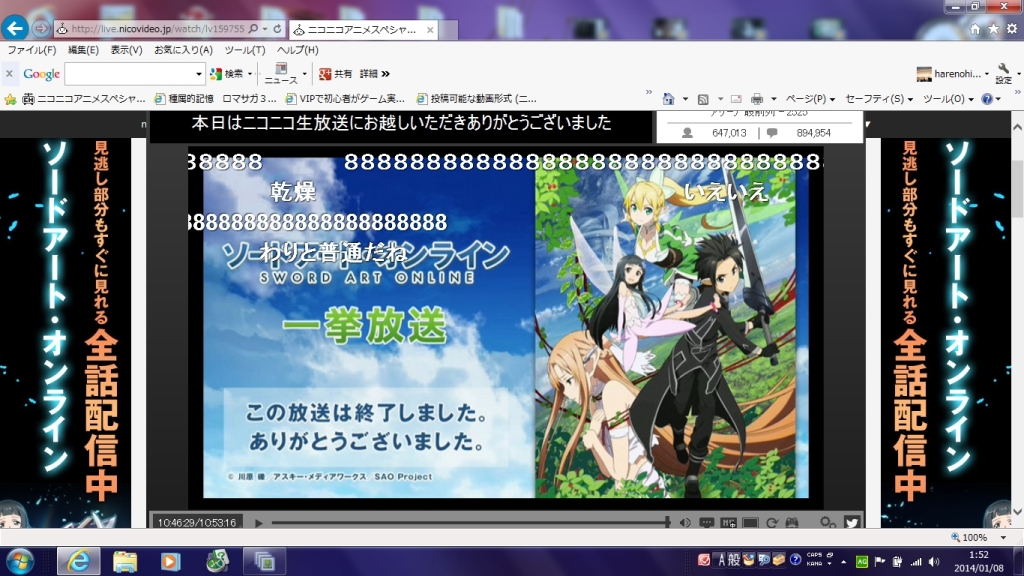Screen dimensions: 1024x576
Task: Expand the 検索 button dropdown arrow
Action: (249, 74)
